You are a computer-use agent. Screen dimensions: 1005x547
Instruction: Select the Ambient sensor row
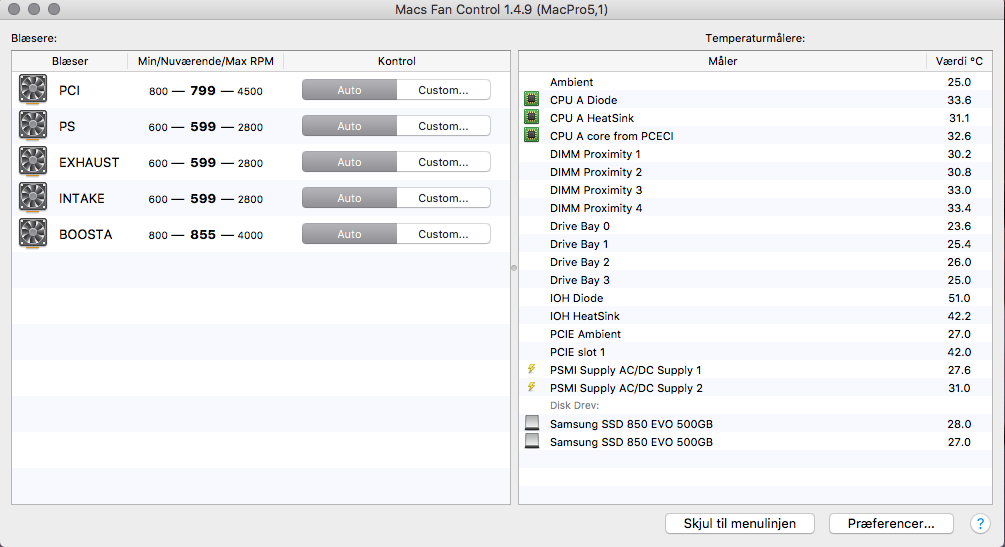point(755,81)
